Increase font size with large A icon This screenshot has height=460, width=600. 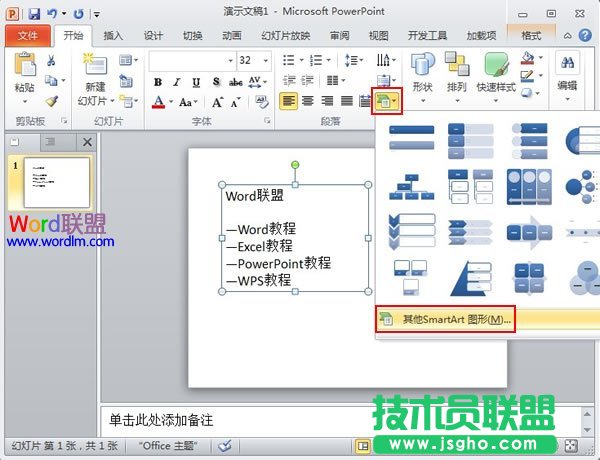217,102
